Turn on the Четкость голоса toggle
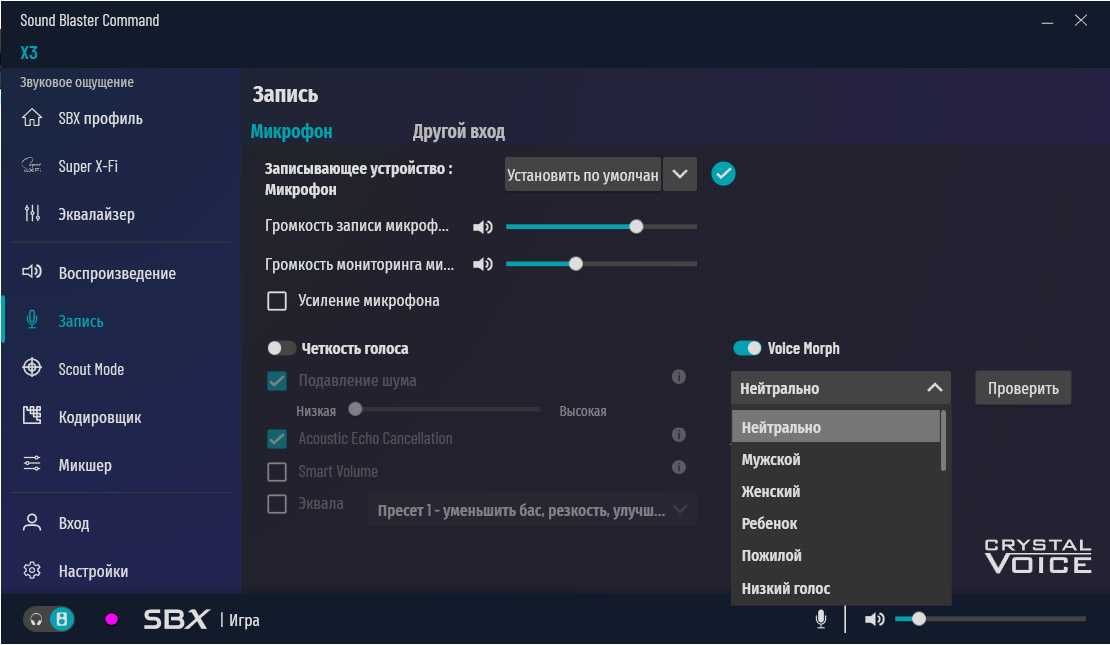 [282, 349]
